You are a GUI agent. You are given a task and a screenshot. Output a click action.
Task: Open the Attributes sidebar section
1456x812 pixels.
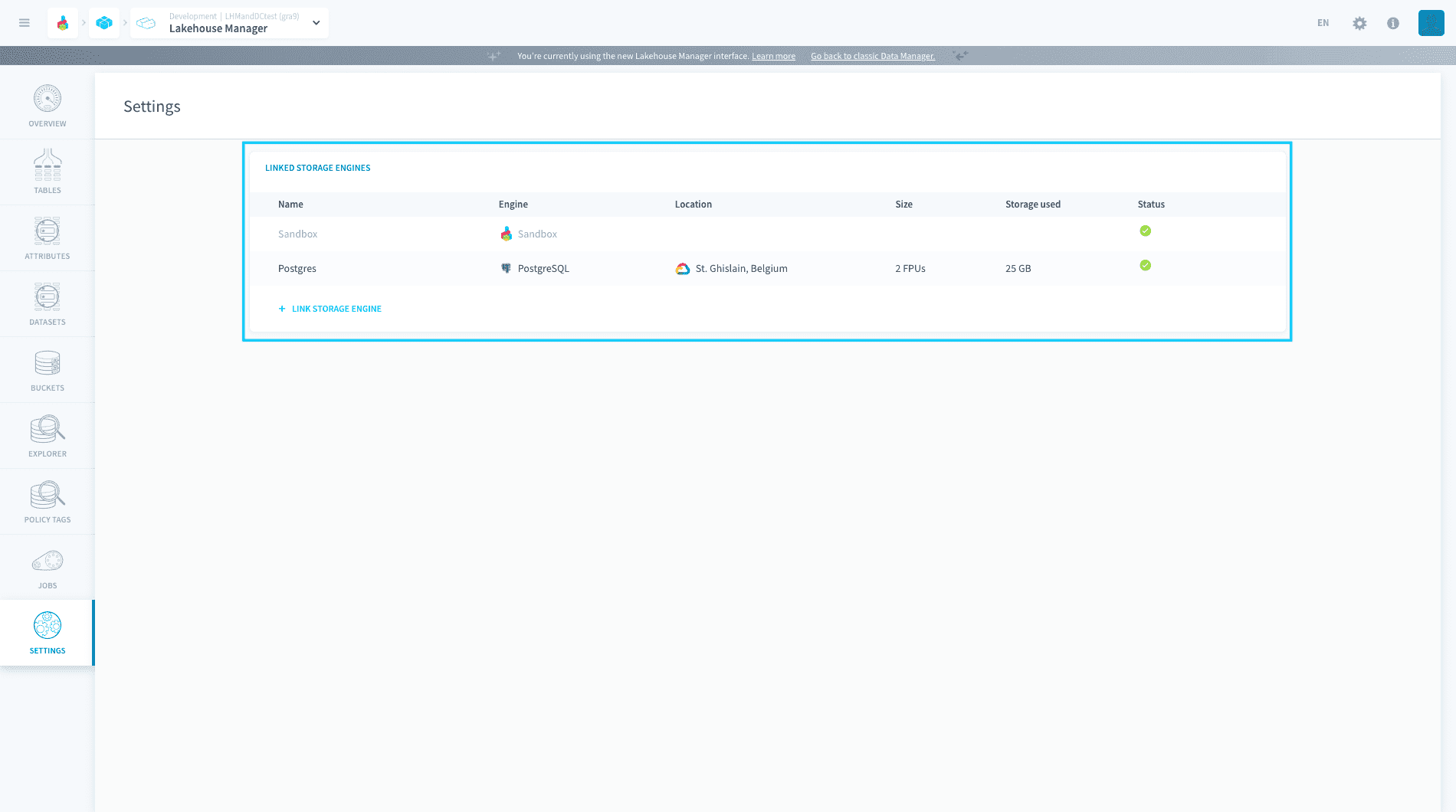48,238
